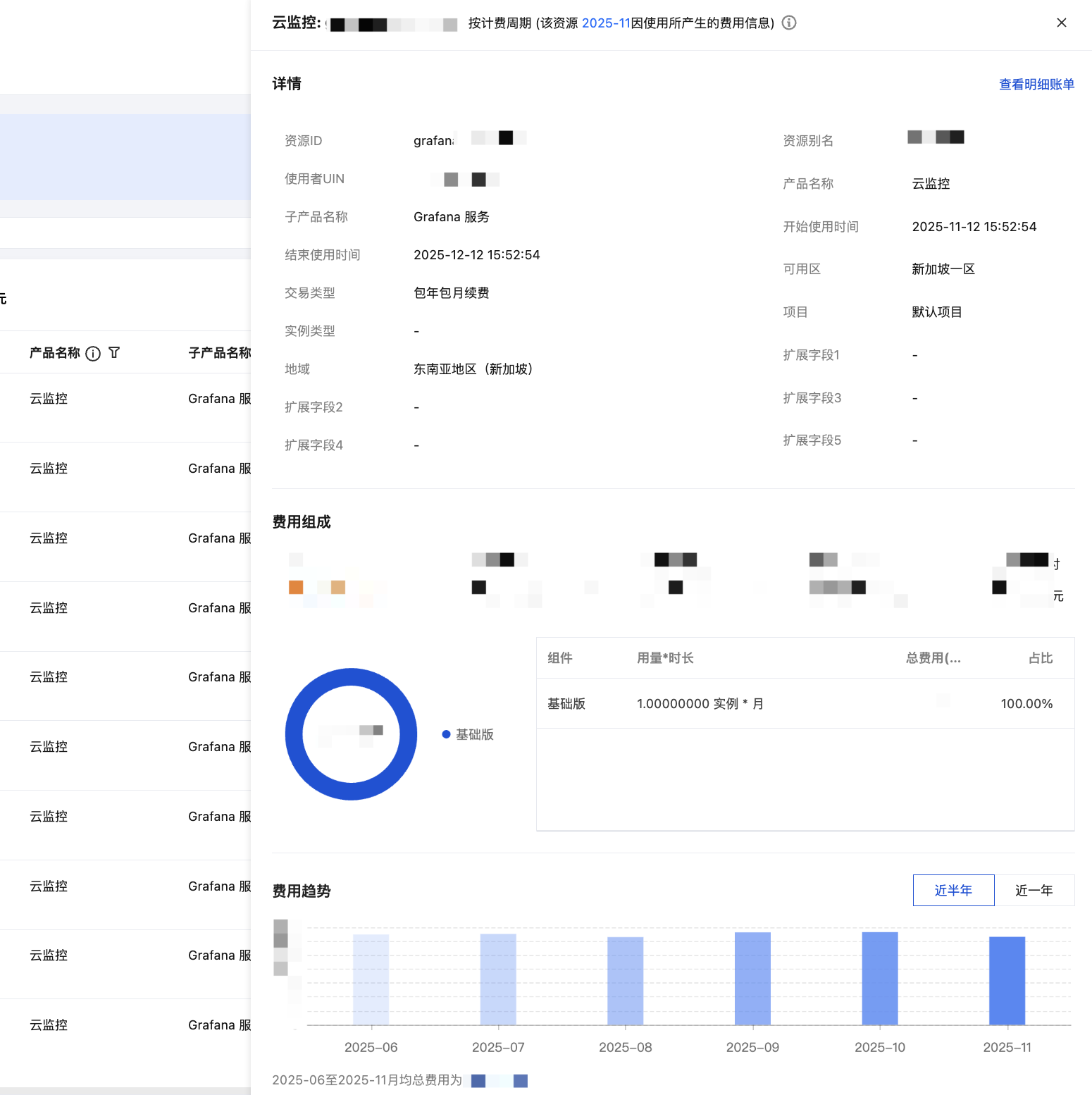Click the 实例类型 field label
The image size is (1092, 1095).
click(x=309, y=331)
